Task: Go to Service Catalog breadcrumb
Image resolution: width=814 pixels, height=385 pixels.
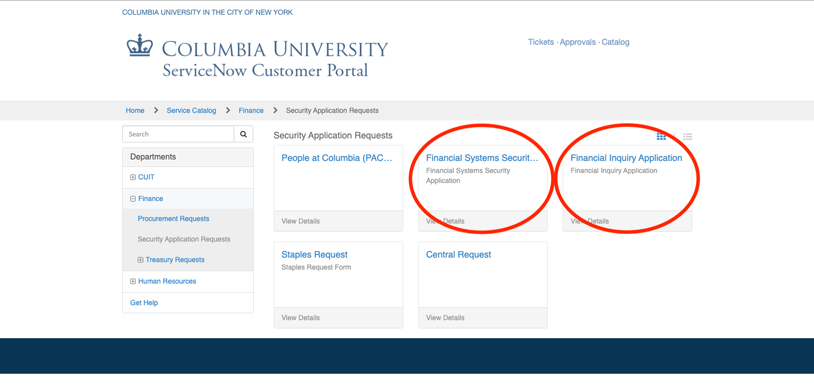Action: click(191, 111)
